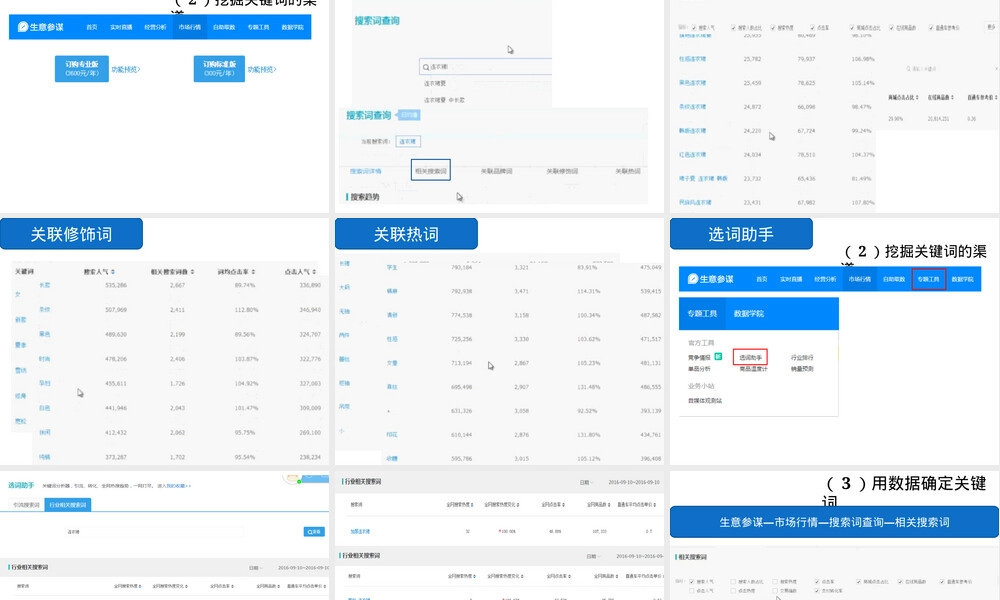Screen dimensions: 1000x600
Task: Open 实时直播 in navbar above 订购专业版
Action: 121,27
